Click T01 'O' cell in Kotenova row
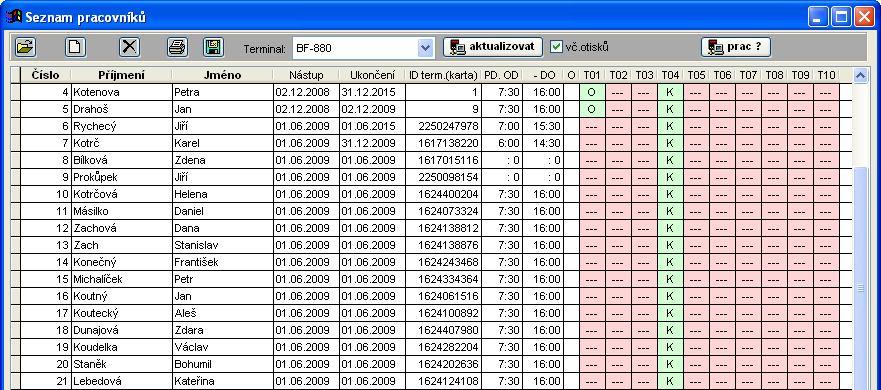881x390 pixels. (592, 92)
